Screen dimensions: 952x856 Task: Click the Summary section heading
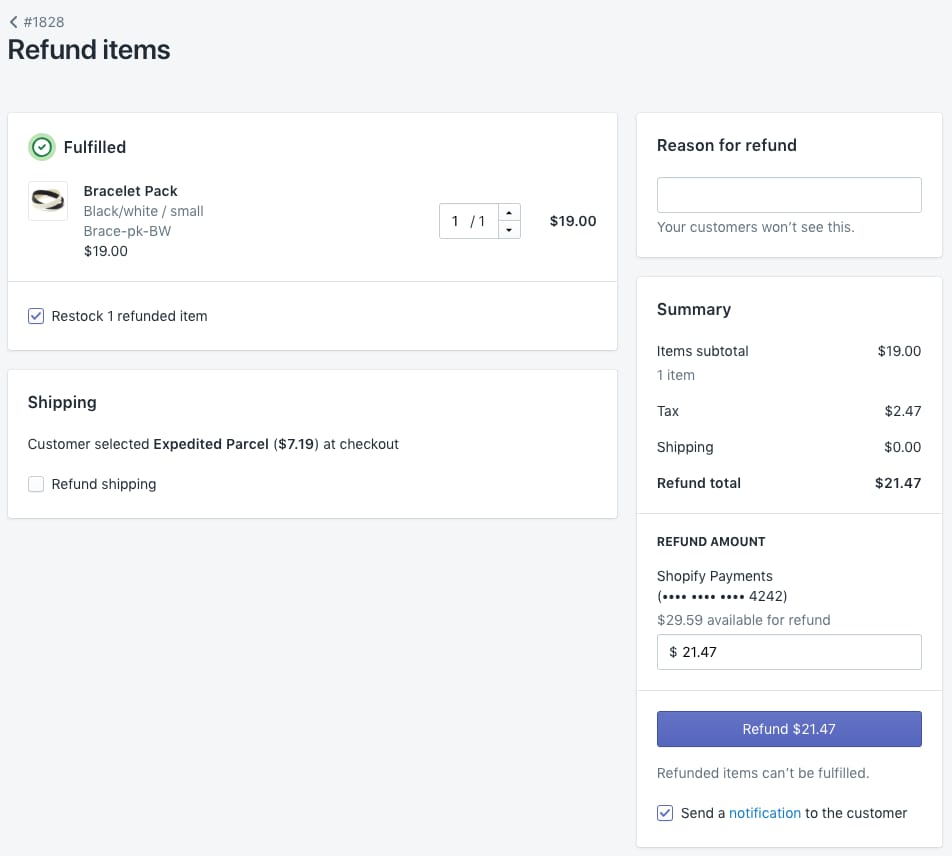click(x=693, y=309)
